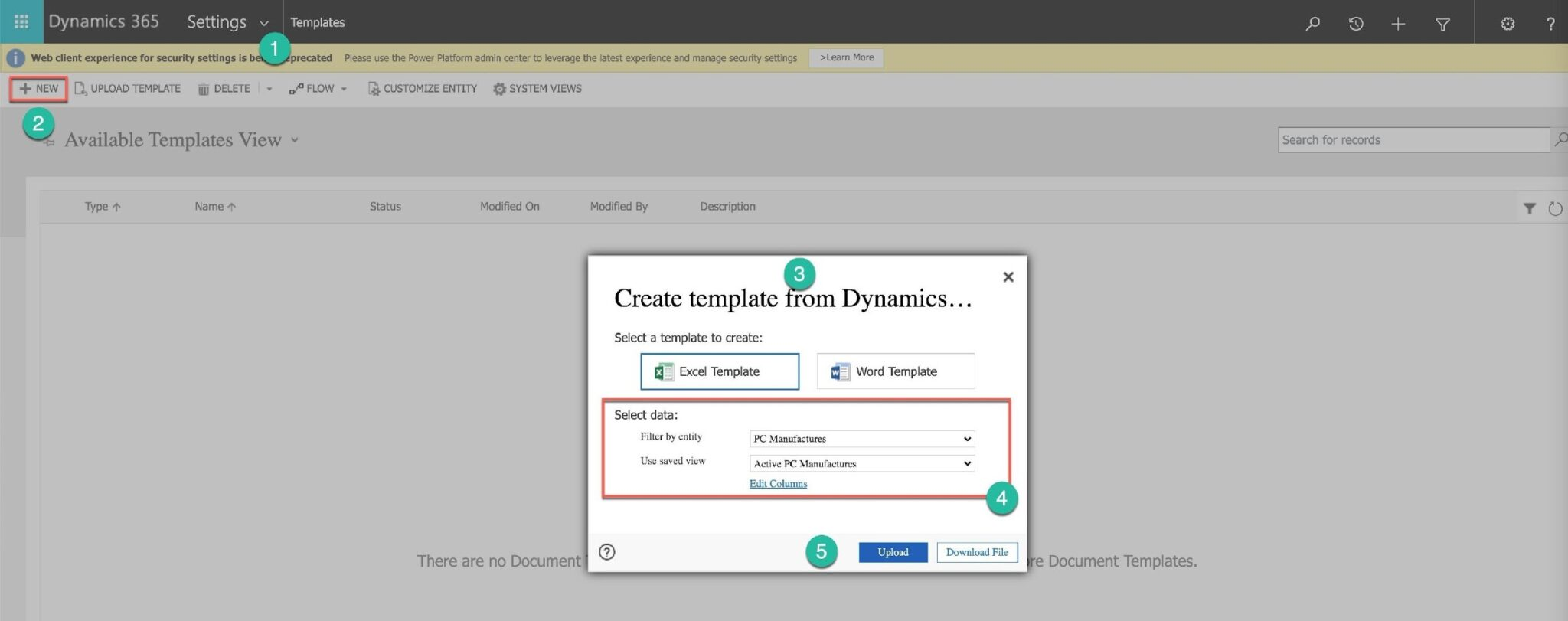
Task: Expand the DELETE split-button arrow
Action: (269, 89)
